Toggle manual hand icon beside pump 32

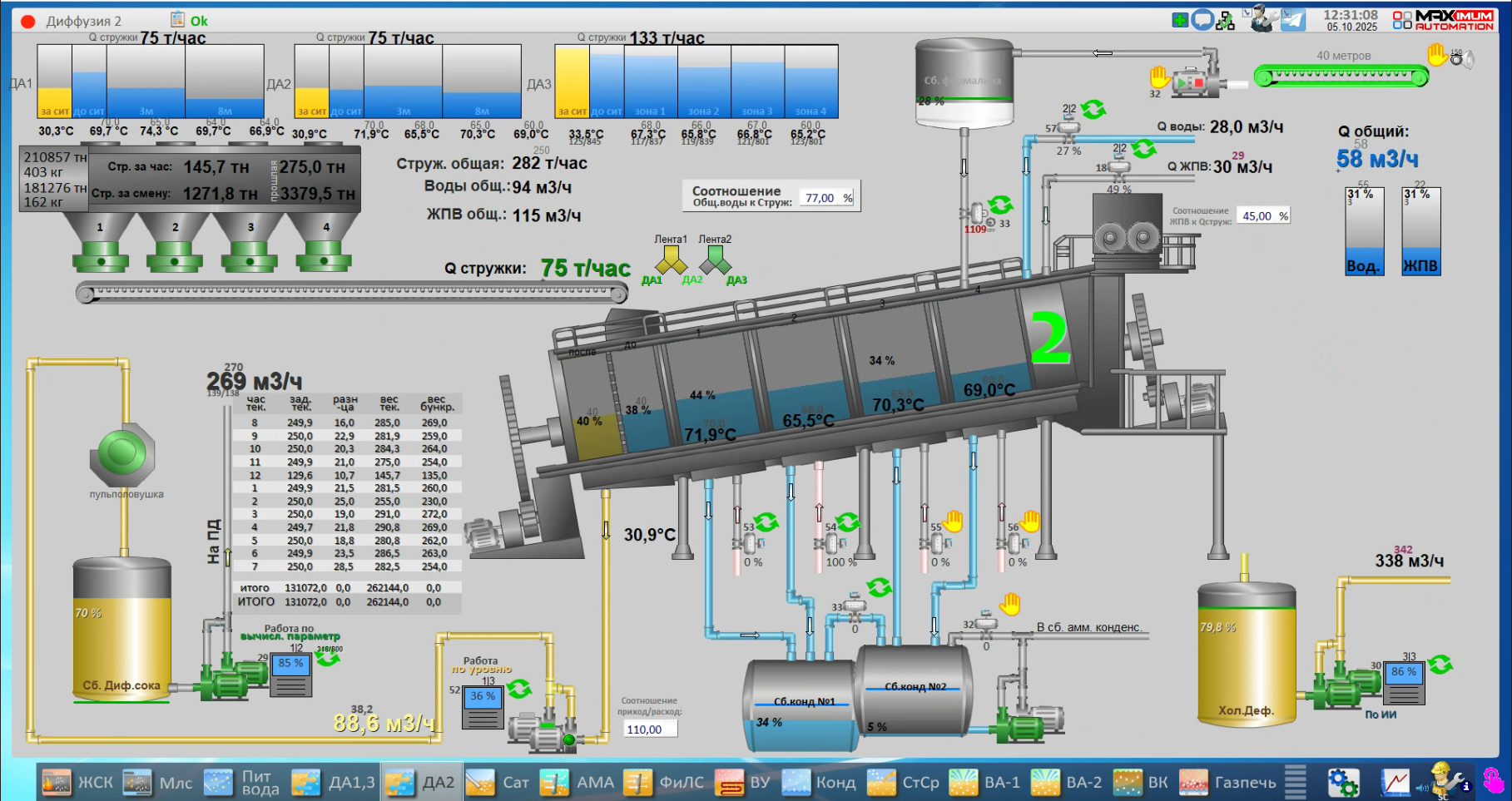pos(1160,77)
